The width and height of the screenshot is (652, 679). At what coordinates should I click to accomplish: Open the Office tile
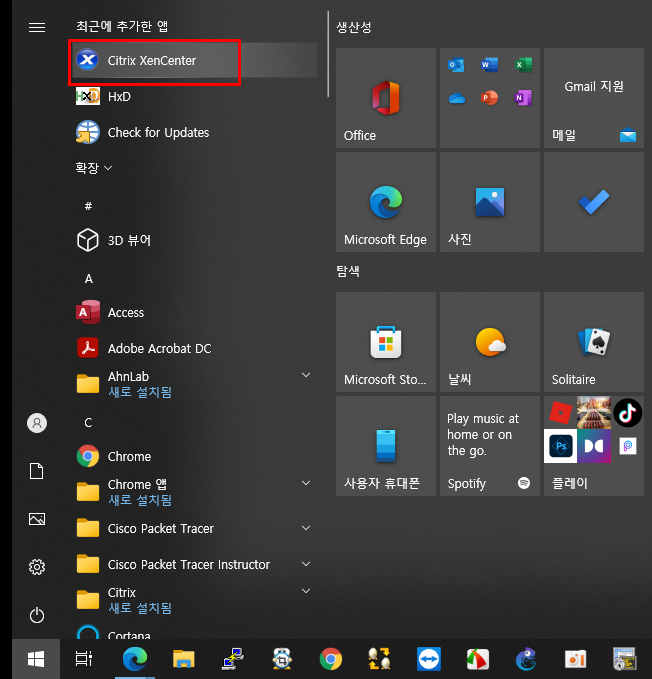(x=386, y=98)
